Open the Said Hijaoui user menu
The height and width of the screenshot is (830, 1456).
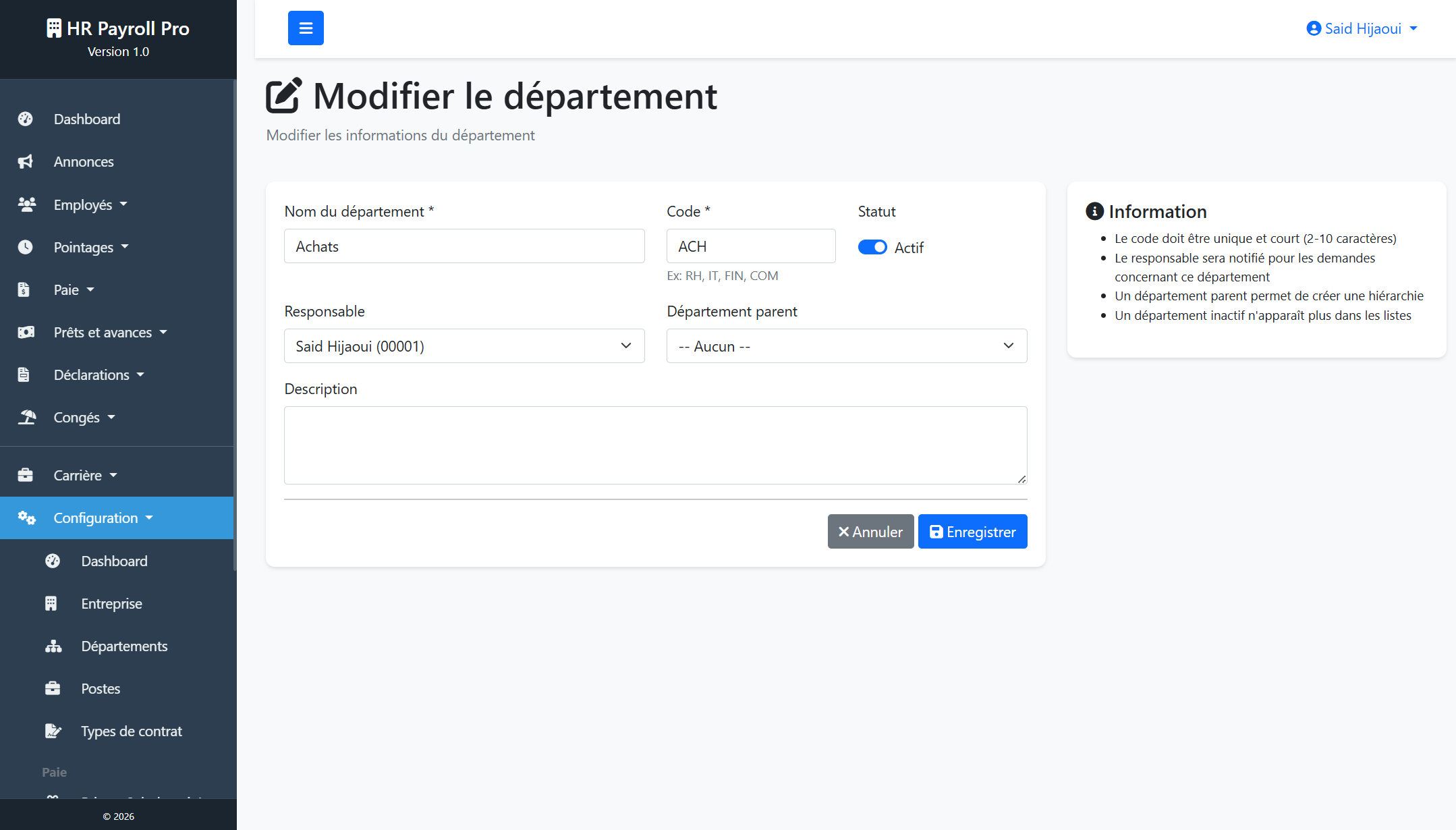point(1362,28)
